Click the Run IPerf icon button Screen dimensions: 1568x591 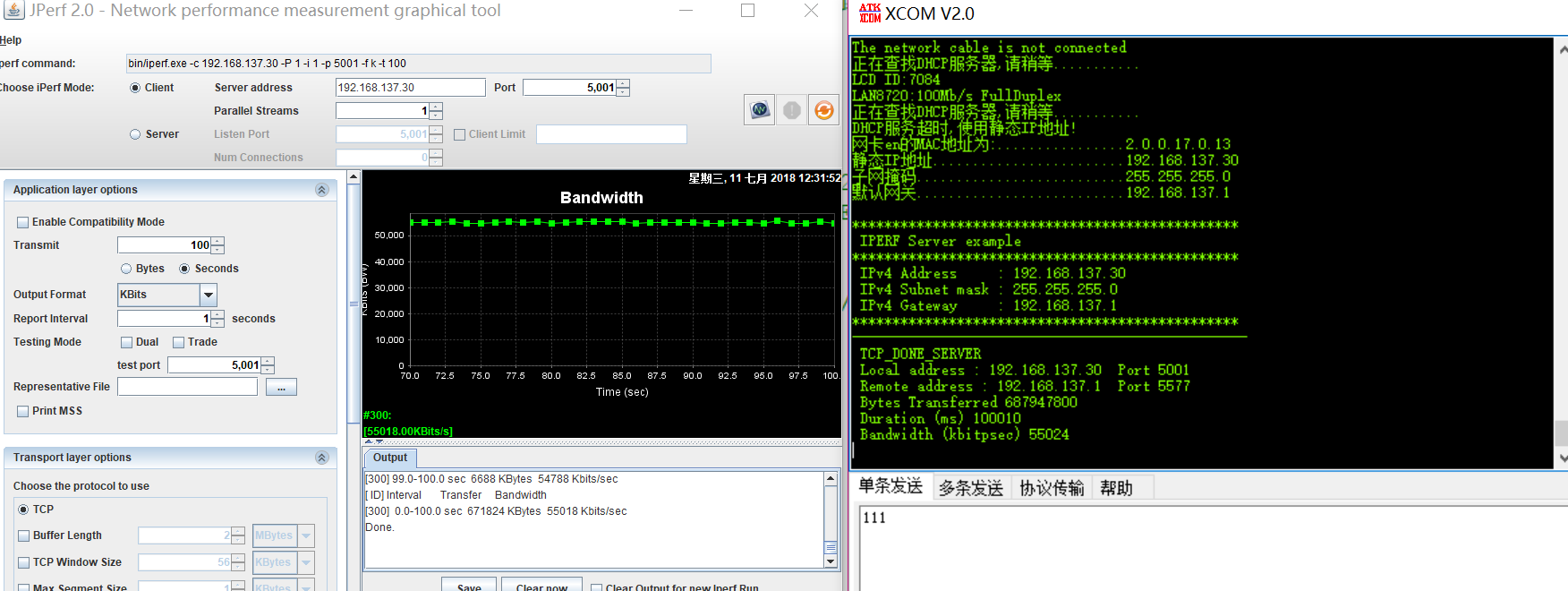[x=760, y=110]
